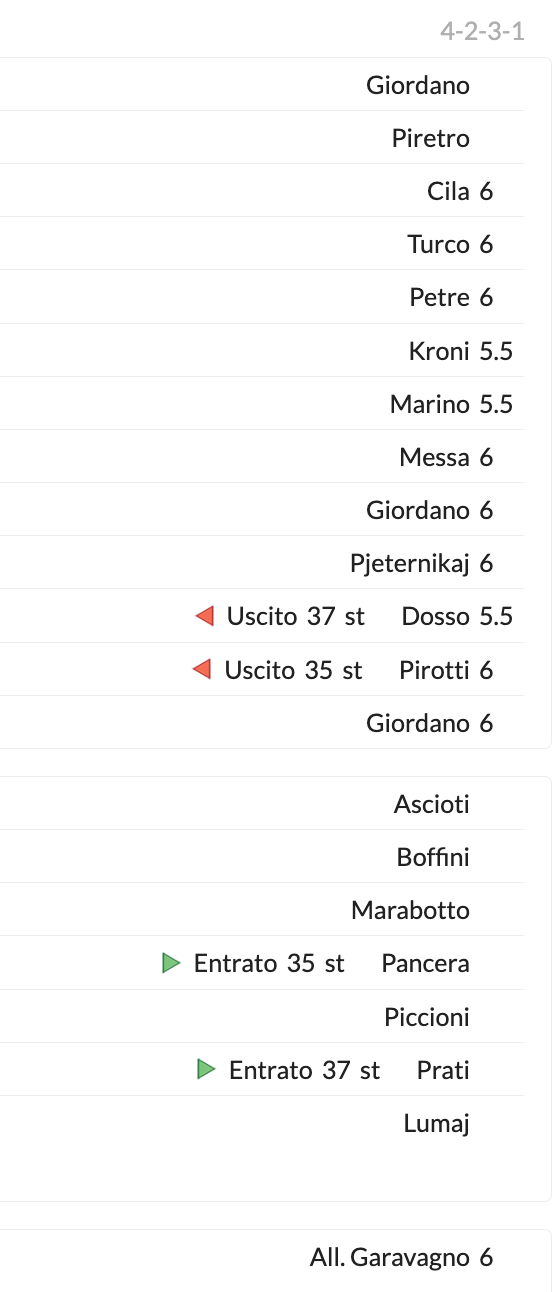Click the Uscito 37 st text

click(x=296, y=616)
